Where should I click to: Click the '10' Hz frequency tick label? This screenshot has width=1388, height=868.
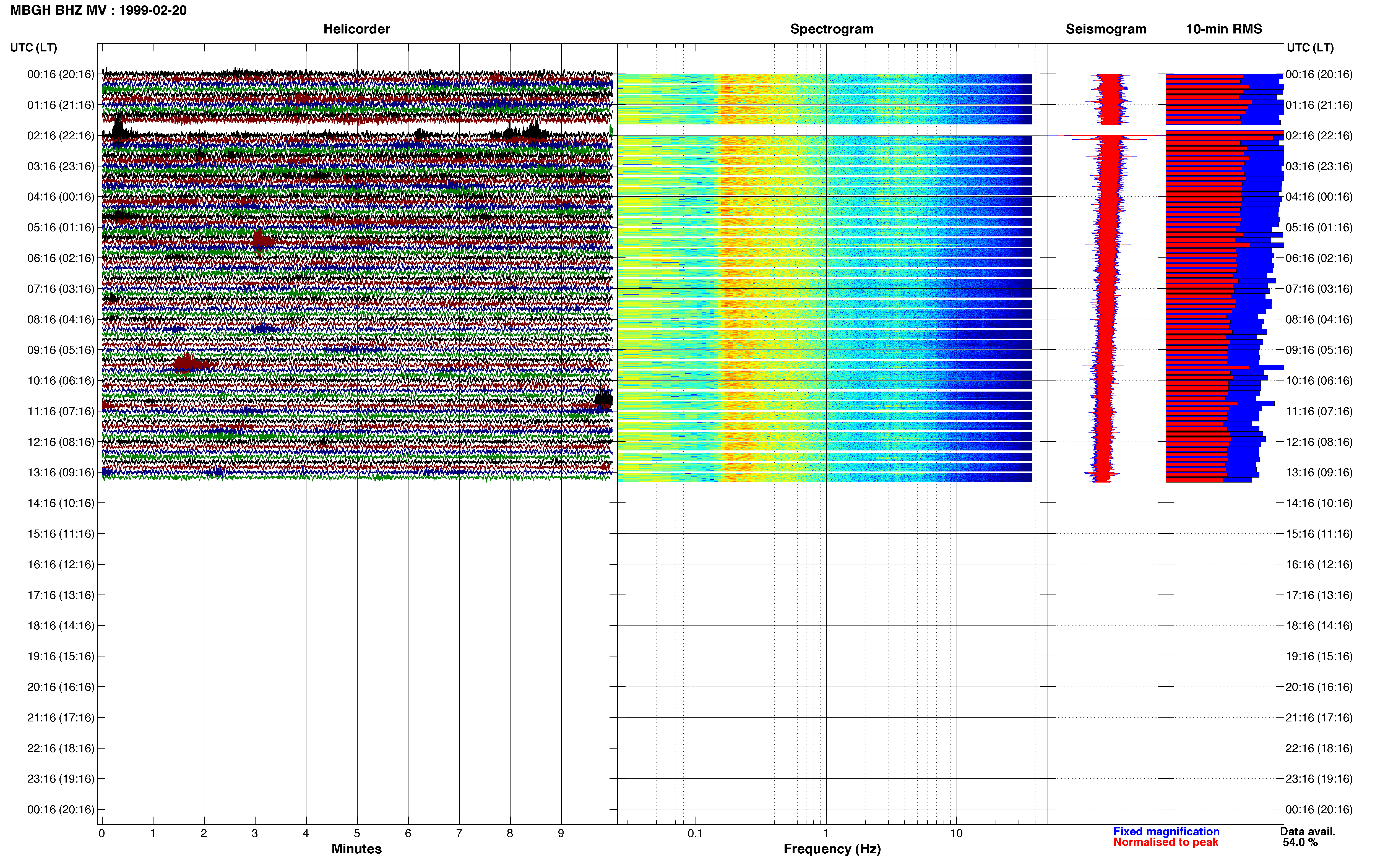pyautogui.click(x=956, y=833)
